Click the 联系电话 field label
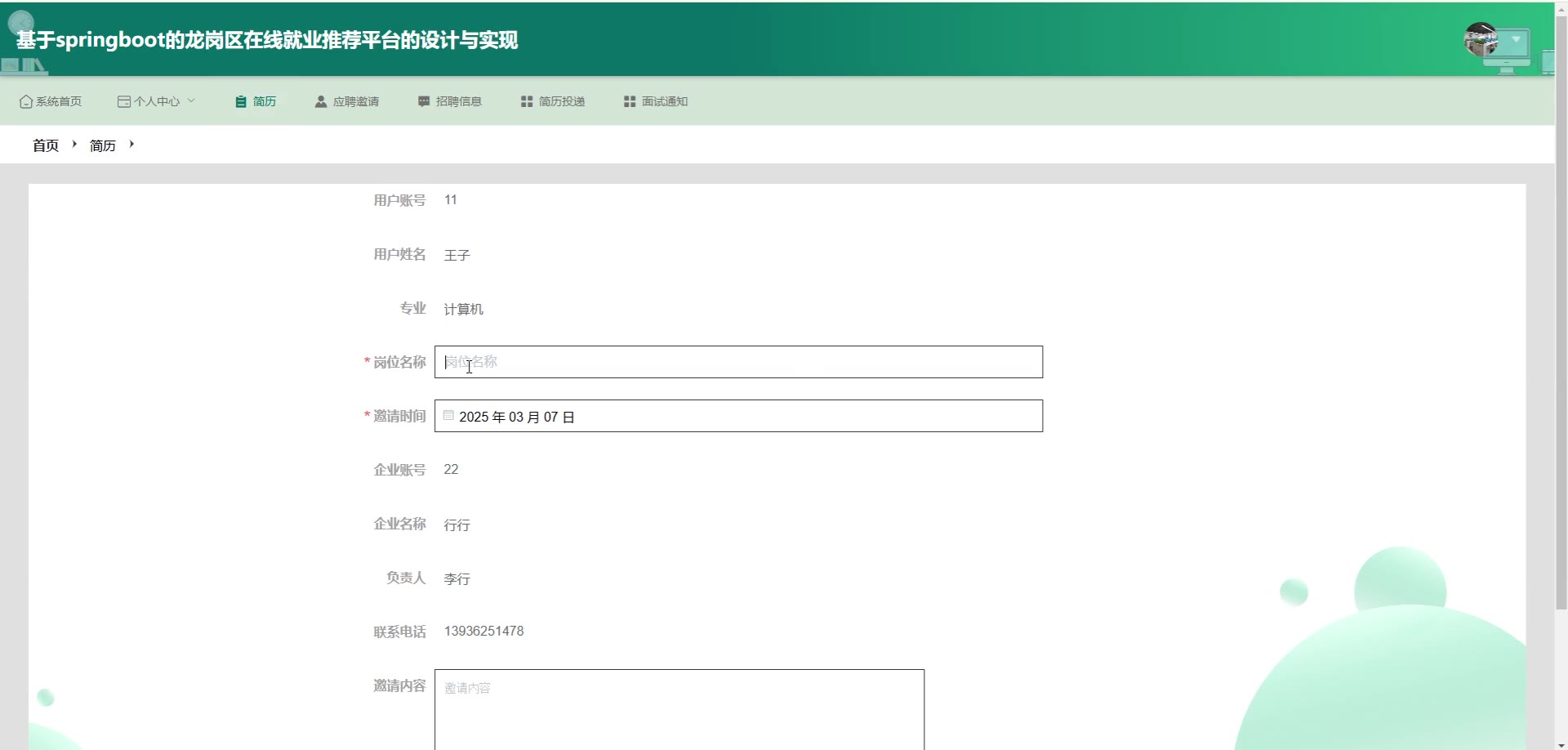This screenshot has height=750, width=1568. point(400,632)
